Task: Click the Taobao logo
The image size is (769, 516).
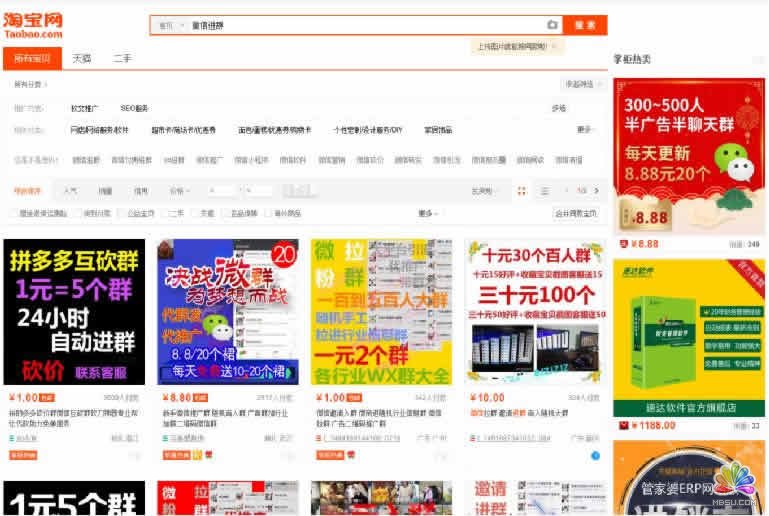Action: click(x=33, y=25)
